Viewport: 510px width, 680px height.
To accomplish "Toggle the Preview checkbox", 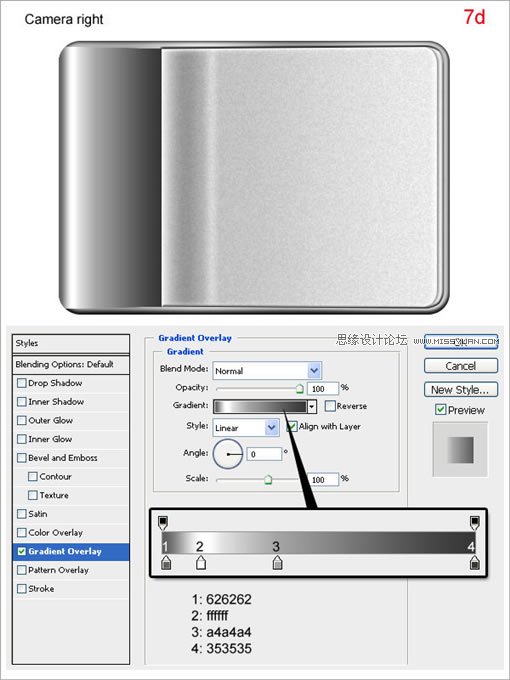I will [x=441, y=409].
